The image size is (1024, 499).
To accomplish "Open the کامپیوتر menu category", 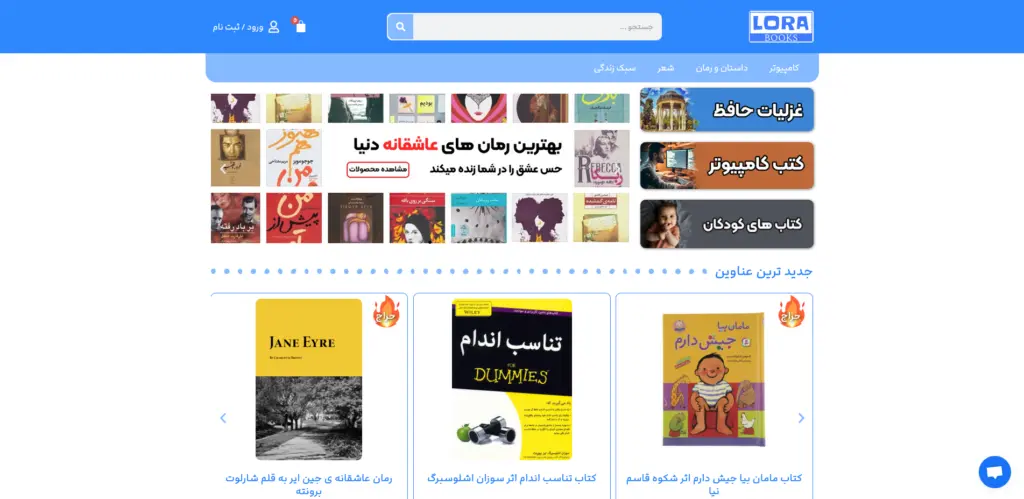I will (784, 68).
